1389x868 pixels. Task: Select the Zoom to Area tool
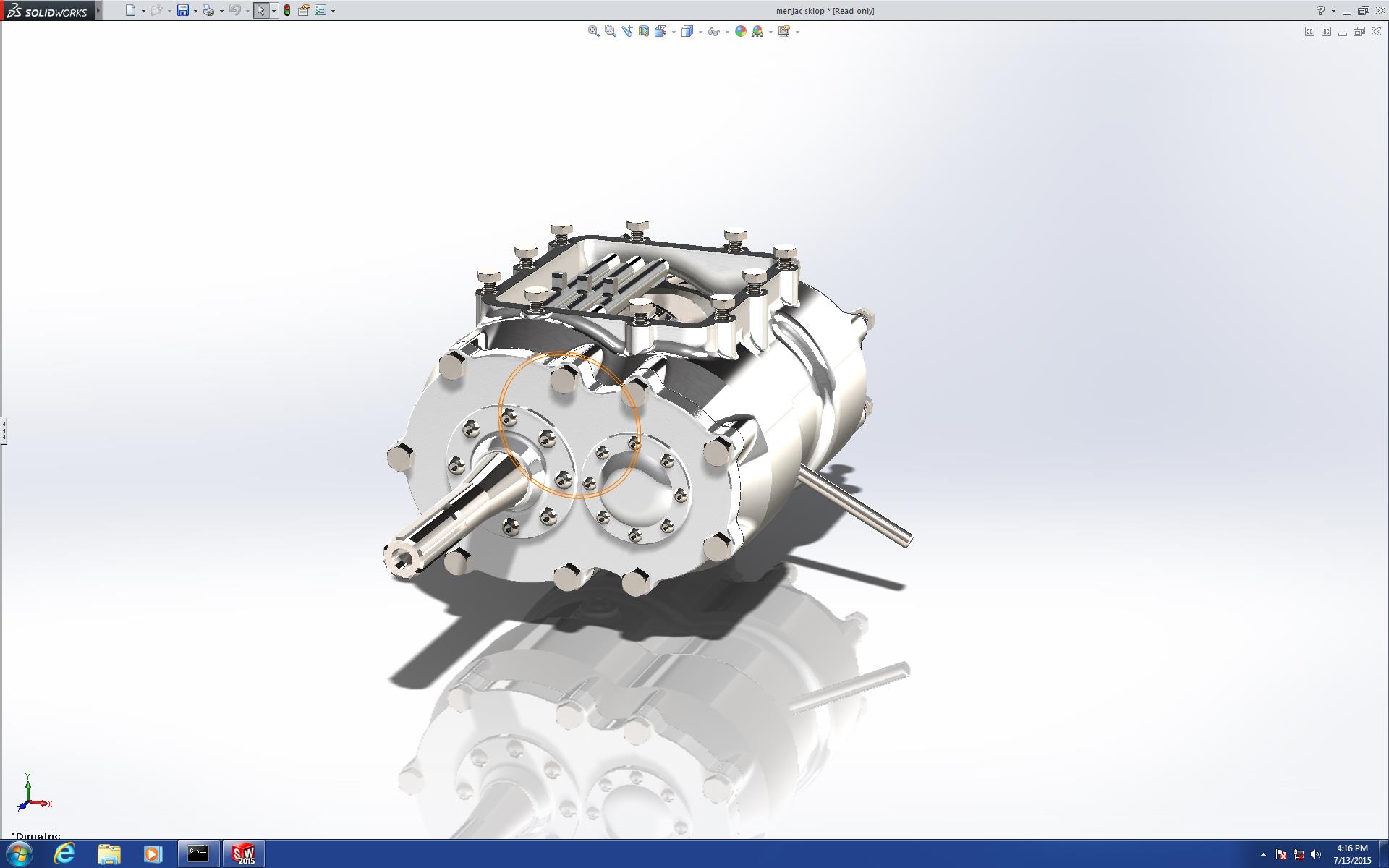pos(610,31)
